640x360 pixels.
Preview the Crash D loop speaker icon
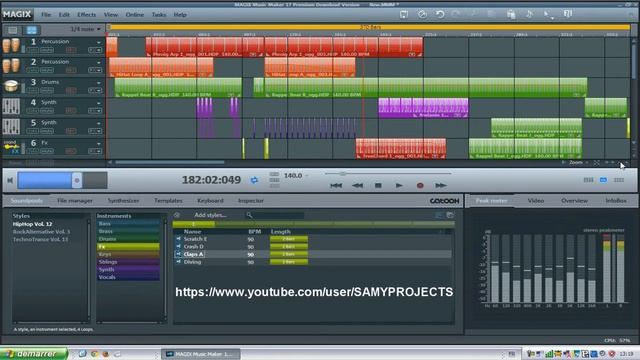click(x=178, y=247)
